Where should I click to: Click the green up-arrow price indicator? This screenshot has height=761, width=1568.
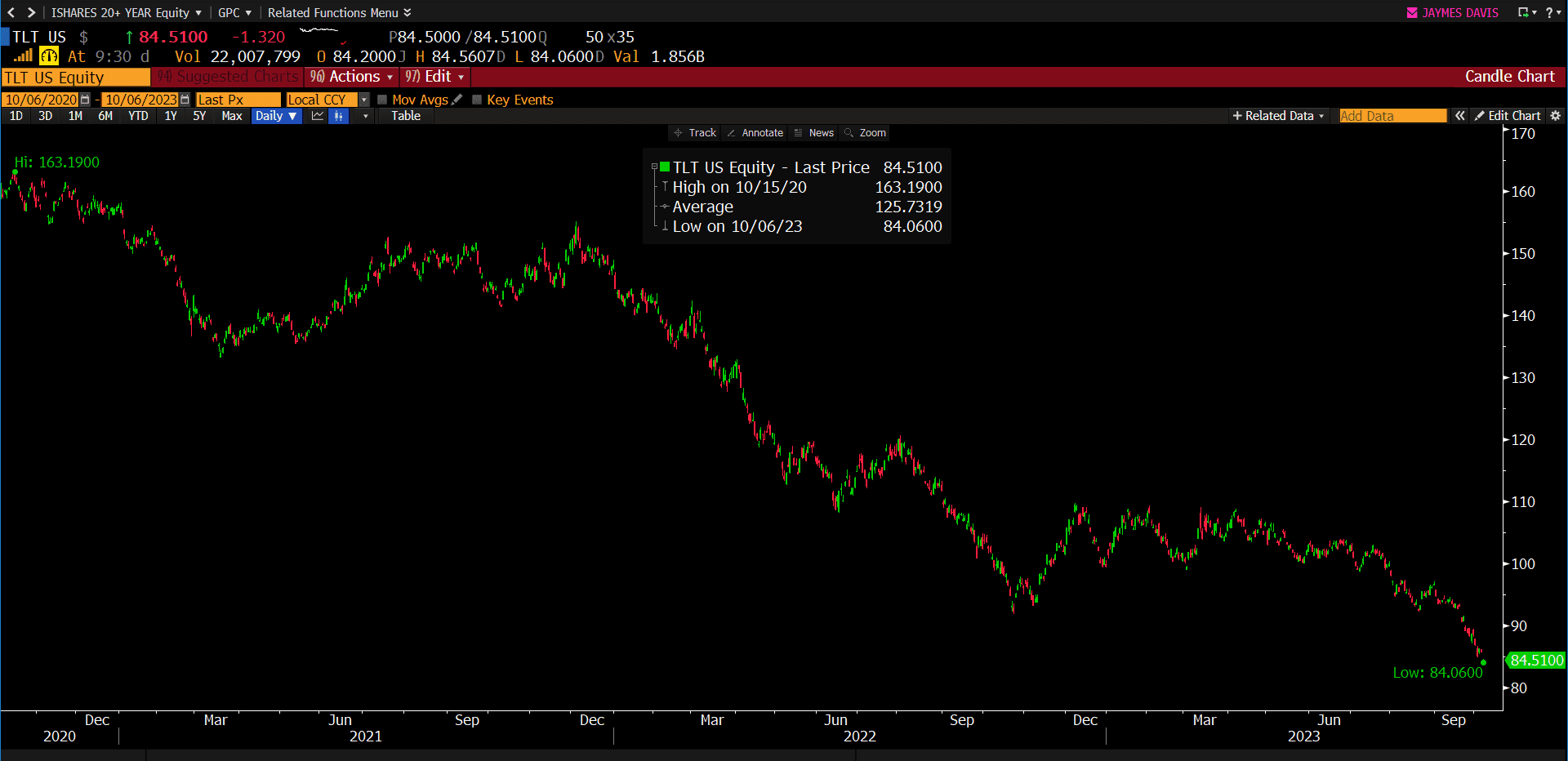click(129, 38)
